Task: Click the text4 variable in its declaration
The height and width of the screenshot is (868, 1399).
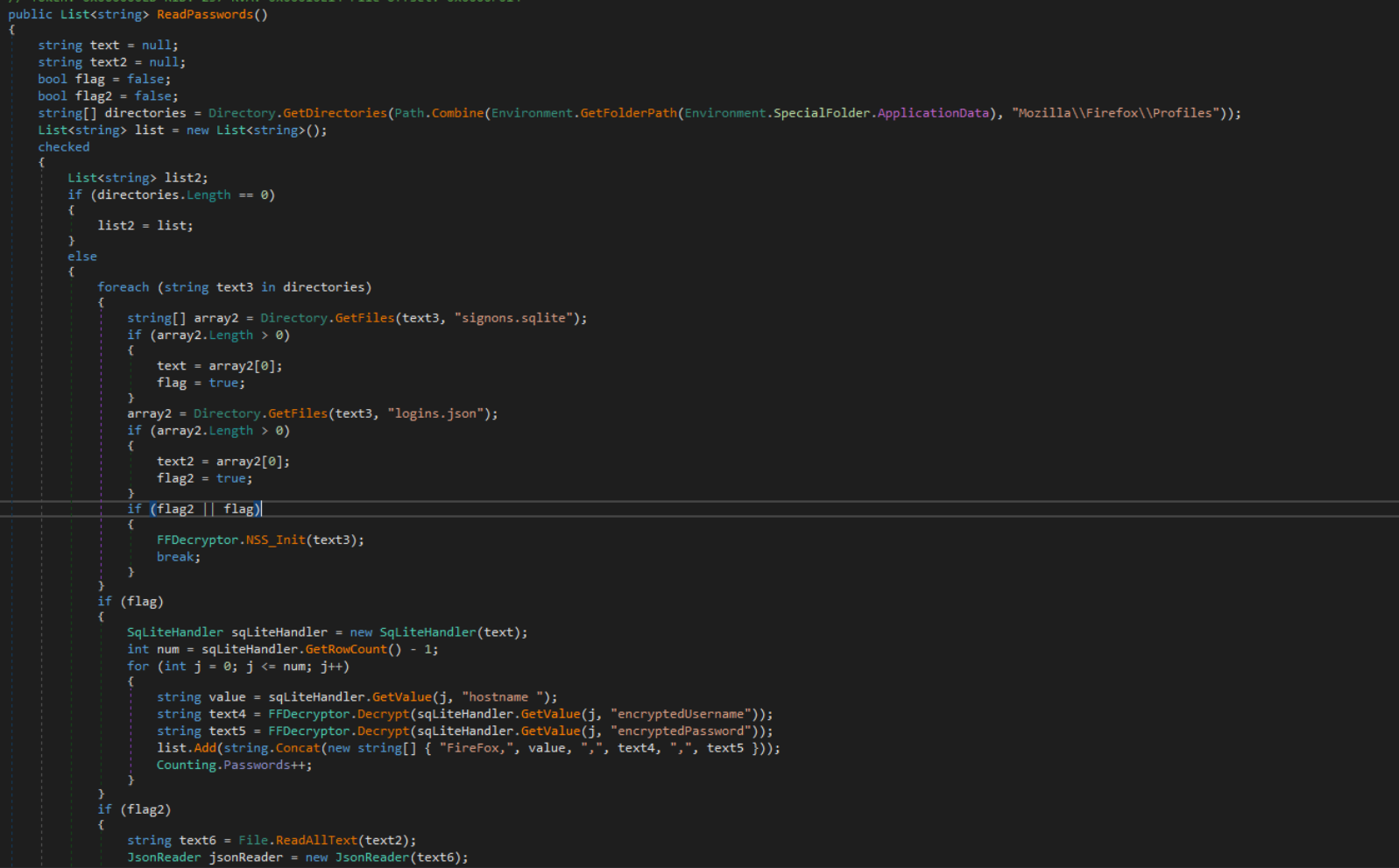Action: coord(228,715)
